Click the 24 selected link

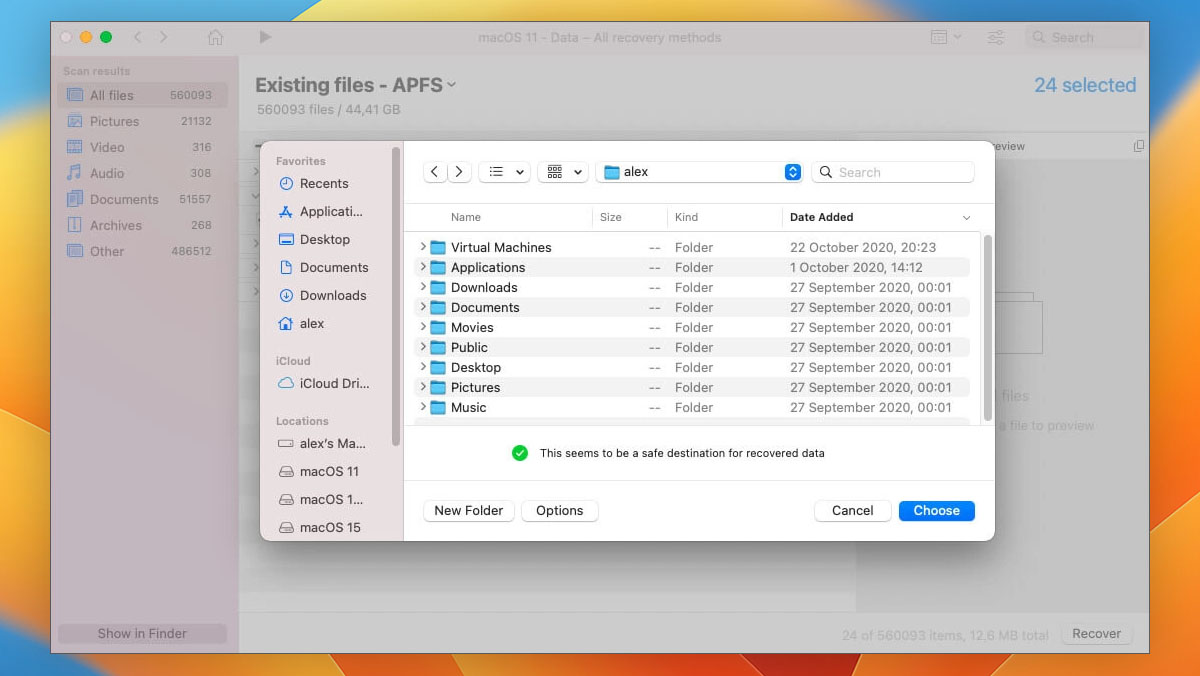pos(1085,85)
